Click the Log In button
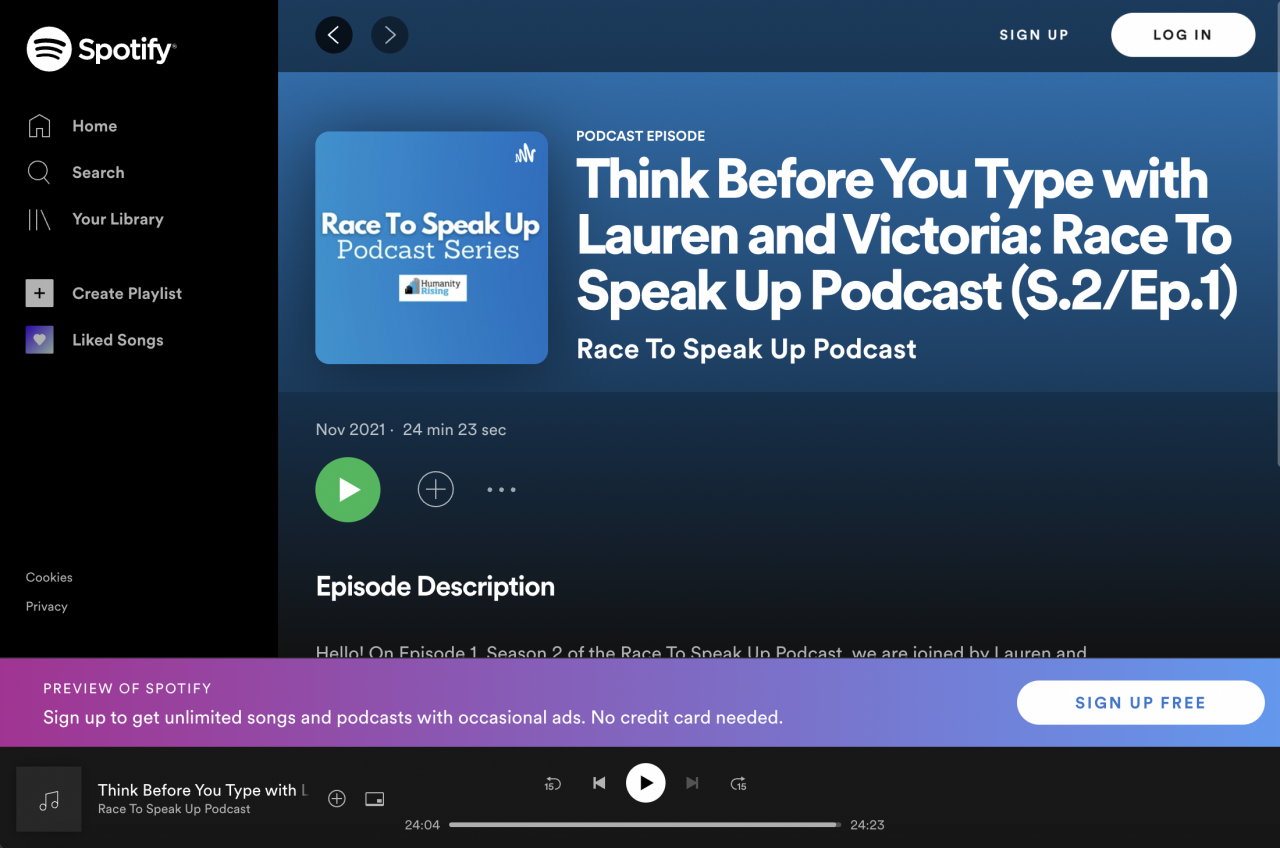The width and height of the screenshot is (1280, 848). click(1182, 35)
